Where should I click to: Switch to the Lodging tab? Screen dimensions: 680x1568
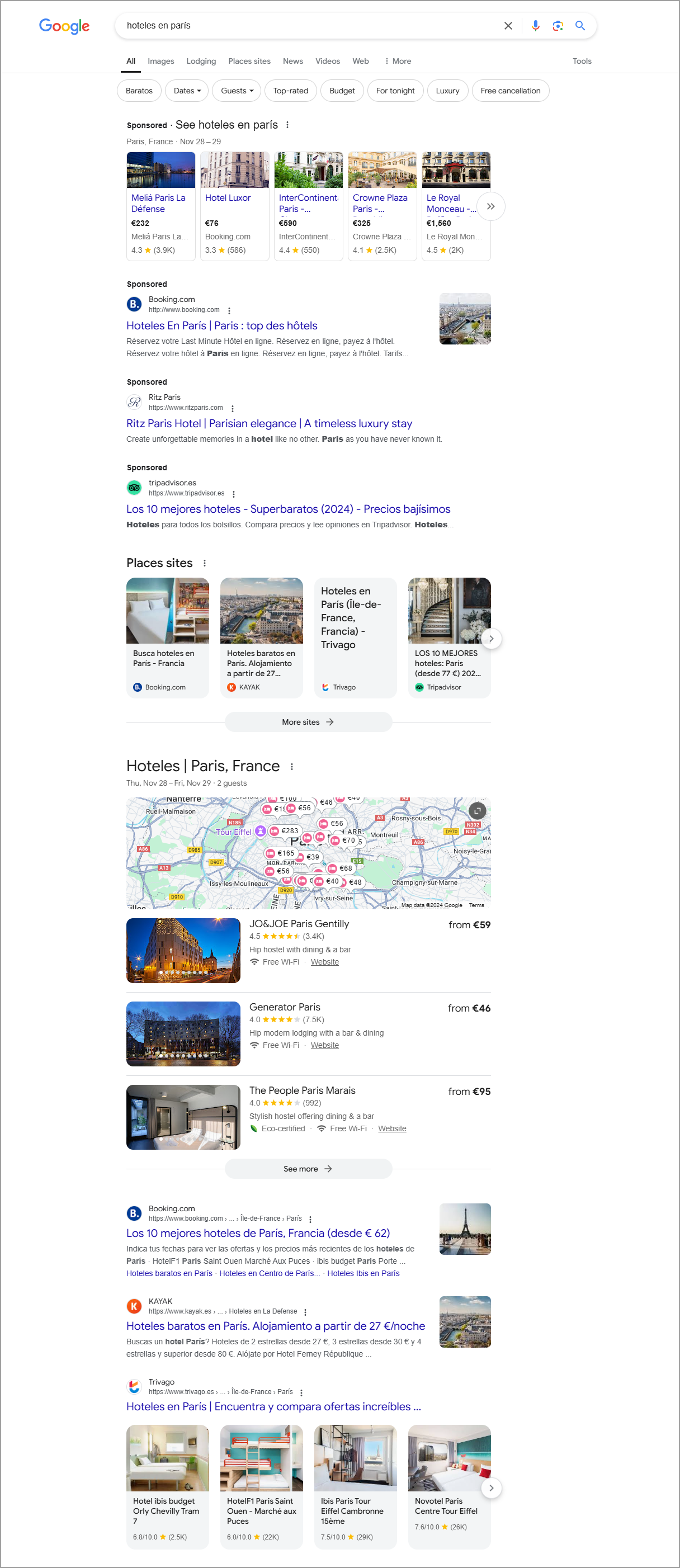201,61
